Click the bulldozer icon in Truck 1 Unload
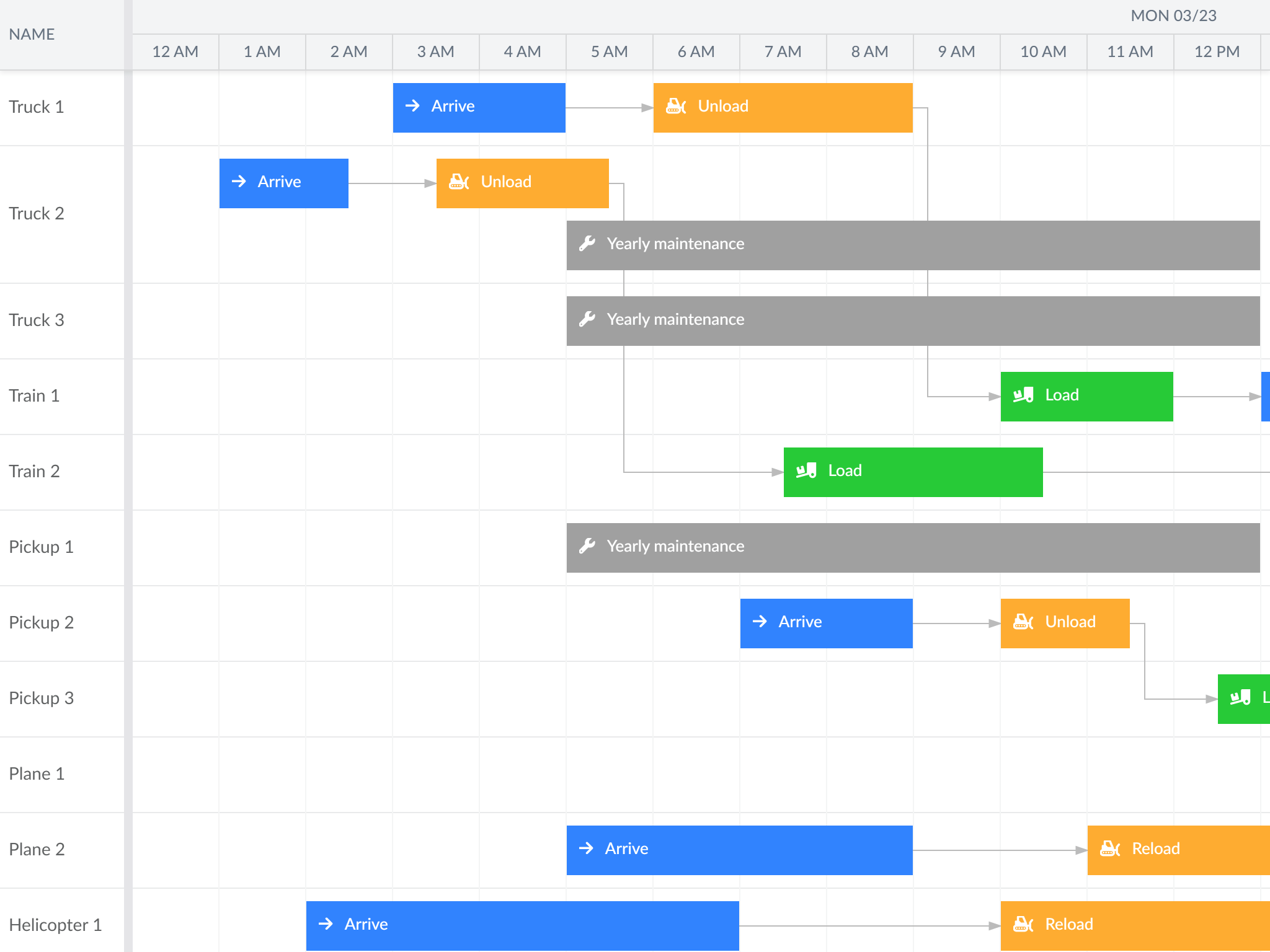This screenshot has width=1270, height=952. pyautogui.click(x=675, y=106)
